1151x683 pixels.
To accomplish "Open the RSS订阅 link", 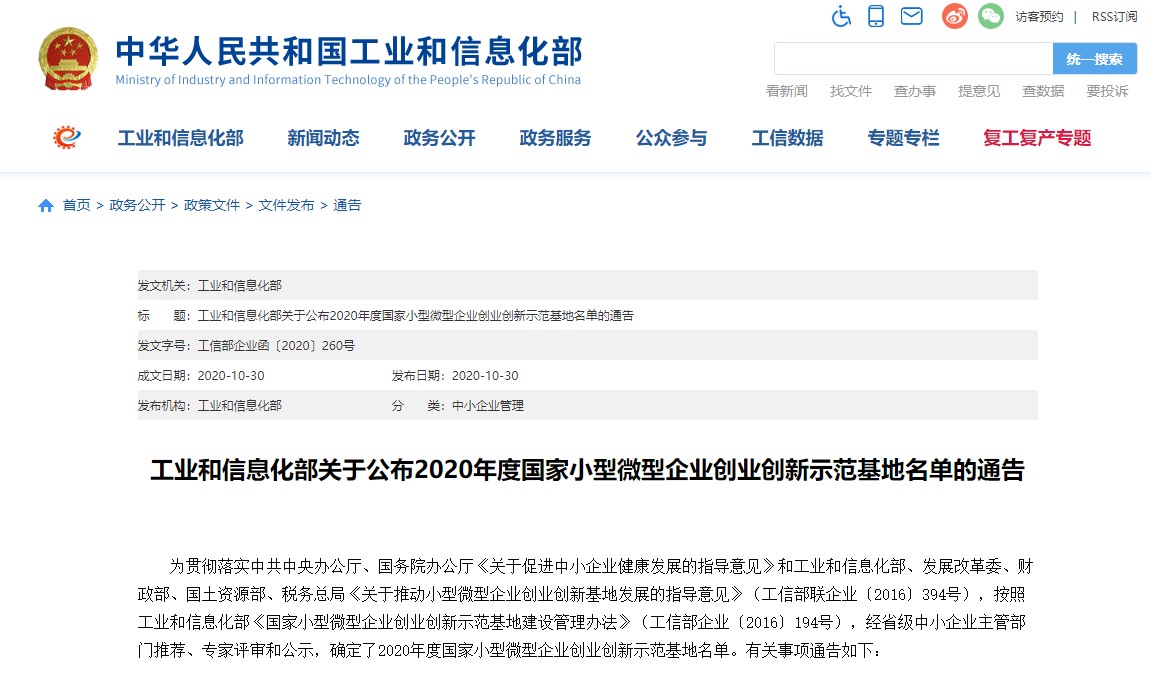I will [1114, 17].
